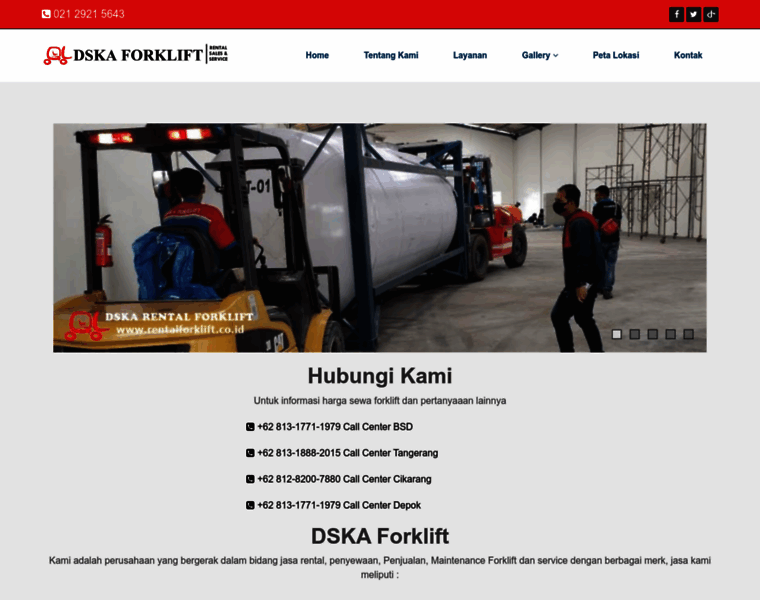Select the third slider dot
Screen dimensions: 760x600
point(652,334)
